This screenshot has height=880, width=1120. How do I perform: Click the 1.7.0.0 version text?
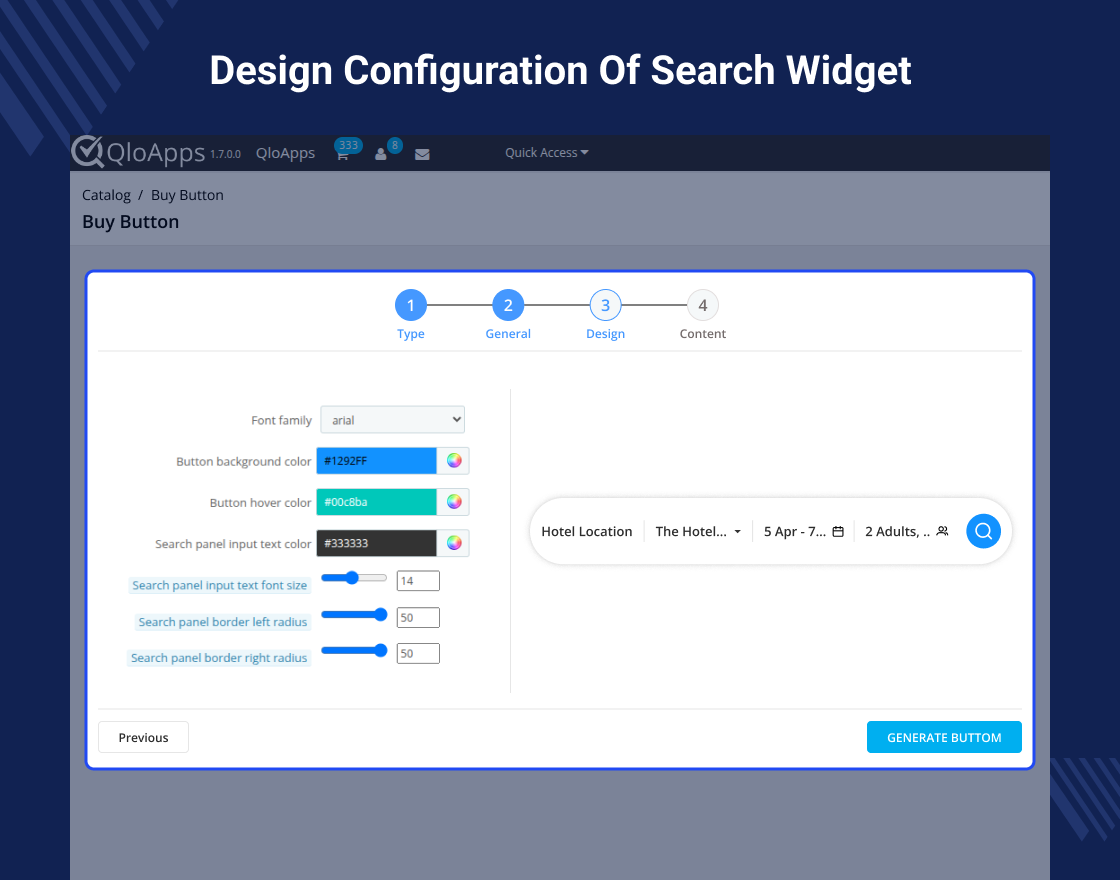coord(226,154)
